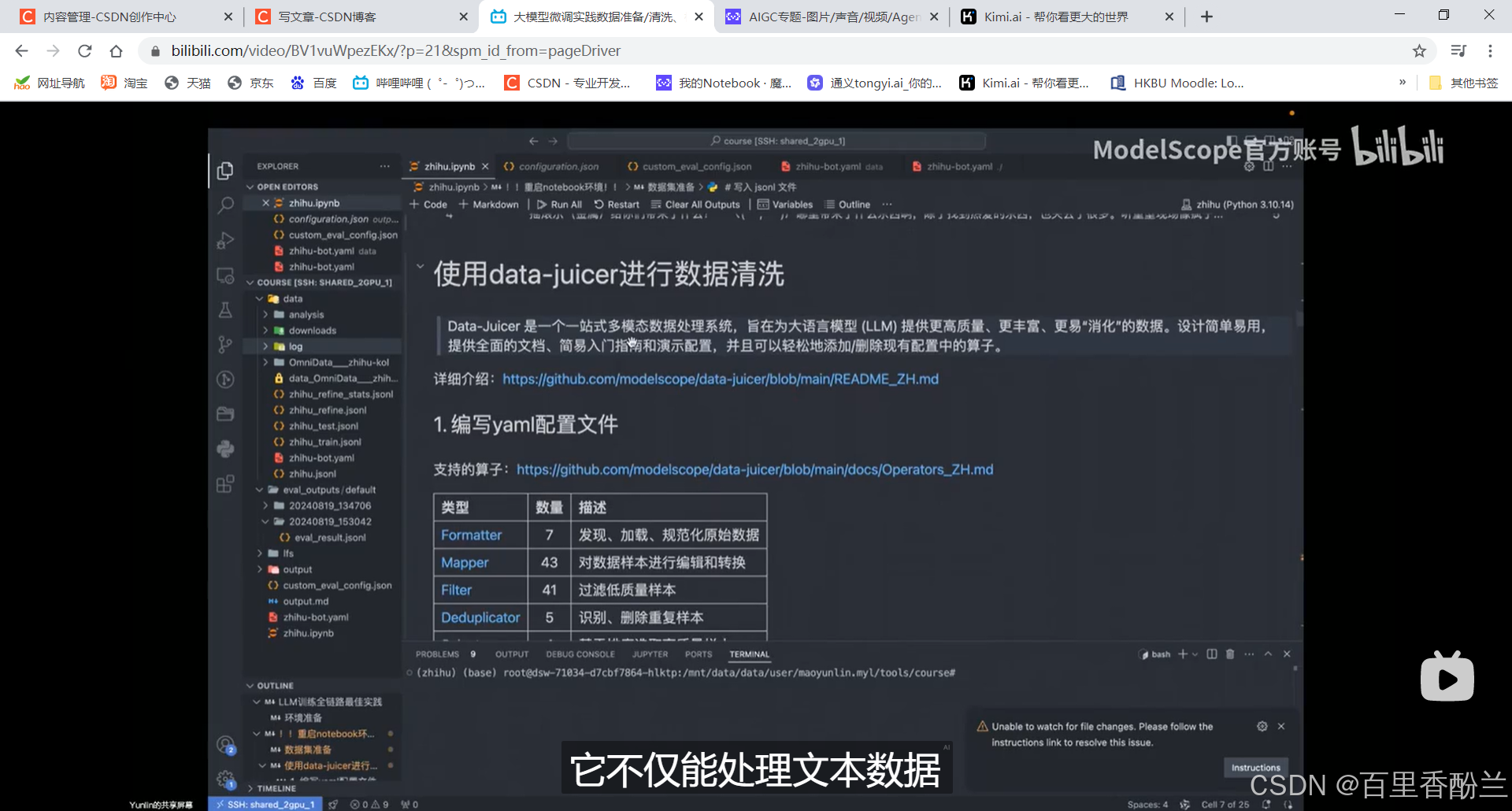
Task: Click editor navigate back arrow
Action: 534,141
